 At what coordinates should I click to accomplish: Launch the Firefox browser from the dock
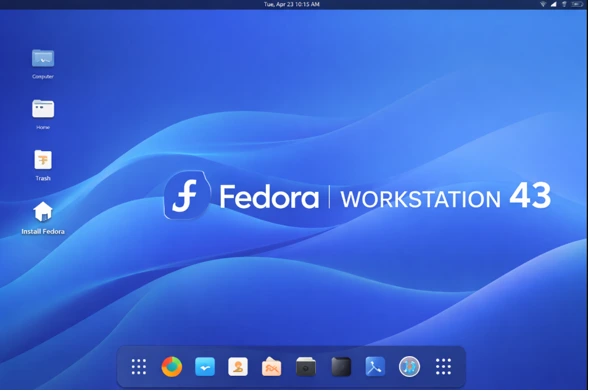click(172, 367)
